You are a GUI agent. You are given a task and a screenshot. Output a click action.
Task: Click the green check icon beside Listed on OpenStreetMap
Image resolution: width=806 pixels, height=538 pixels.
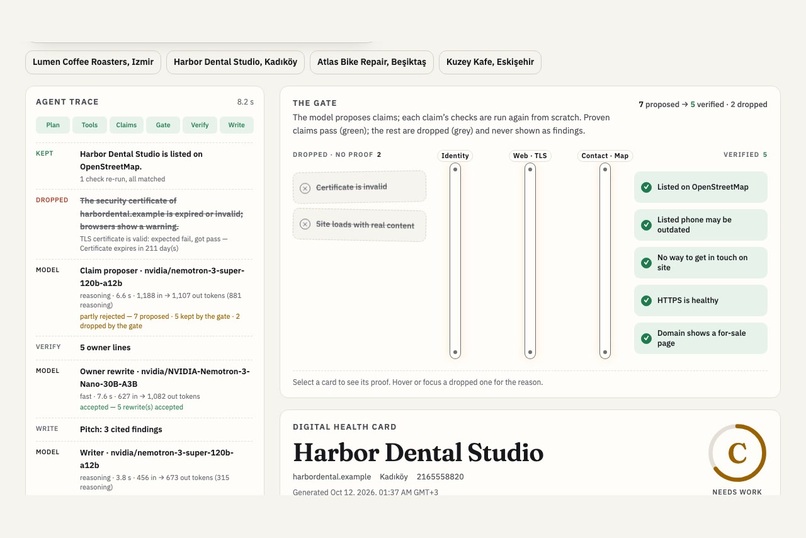(647, 187)
